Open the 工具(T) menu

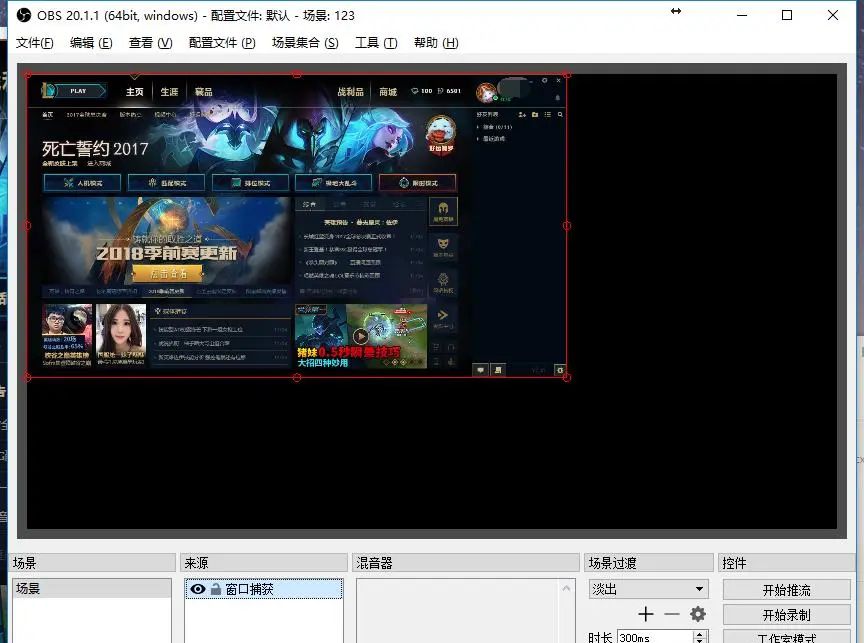point(376,42)
